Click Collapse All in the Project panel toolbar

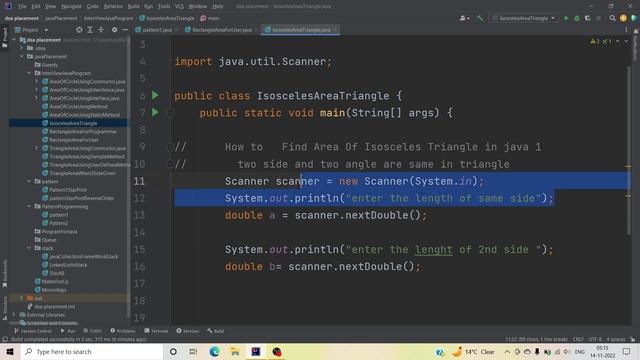101,30
